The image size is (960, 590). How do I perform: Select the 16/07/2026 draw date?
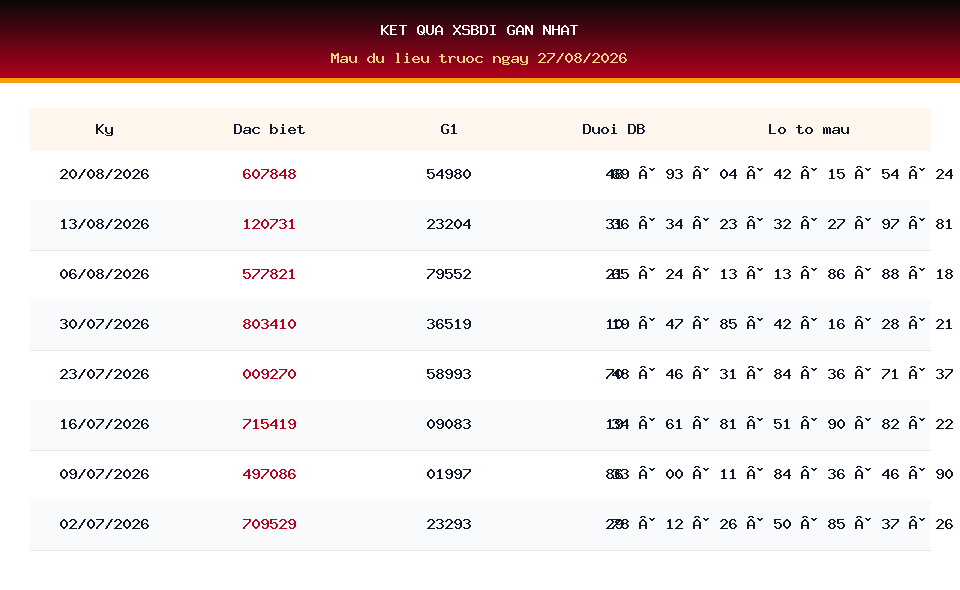point(104,424)
